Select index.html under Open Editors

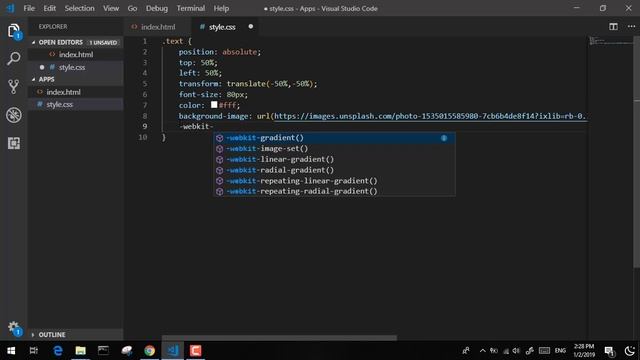tap(76, 54)
